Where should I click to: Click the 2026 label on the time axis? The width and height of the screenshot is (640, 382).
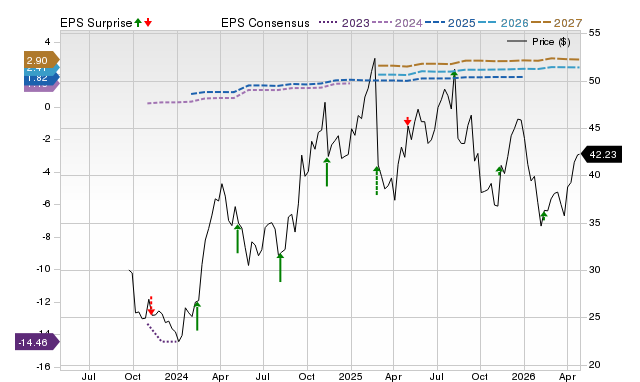coord(524,376)
